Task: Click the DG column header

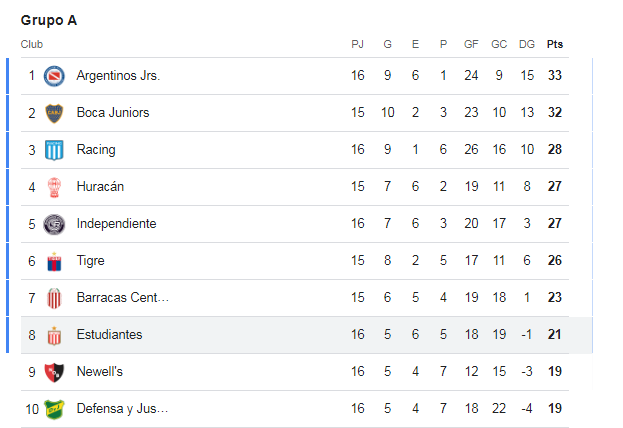Action: coord(527,44)
